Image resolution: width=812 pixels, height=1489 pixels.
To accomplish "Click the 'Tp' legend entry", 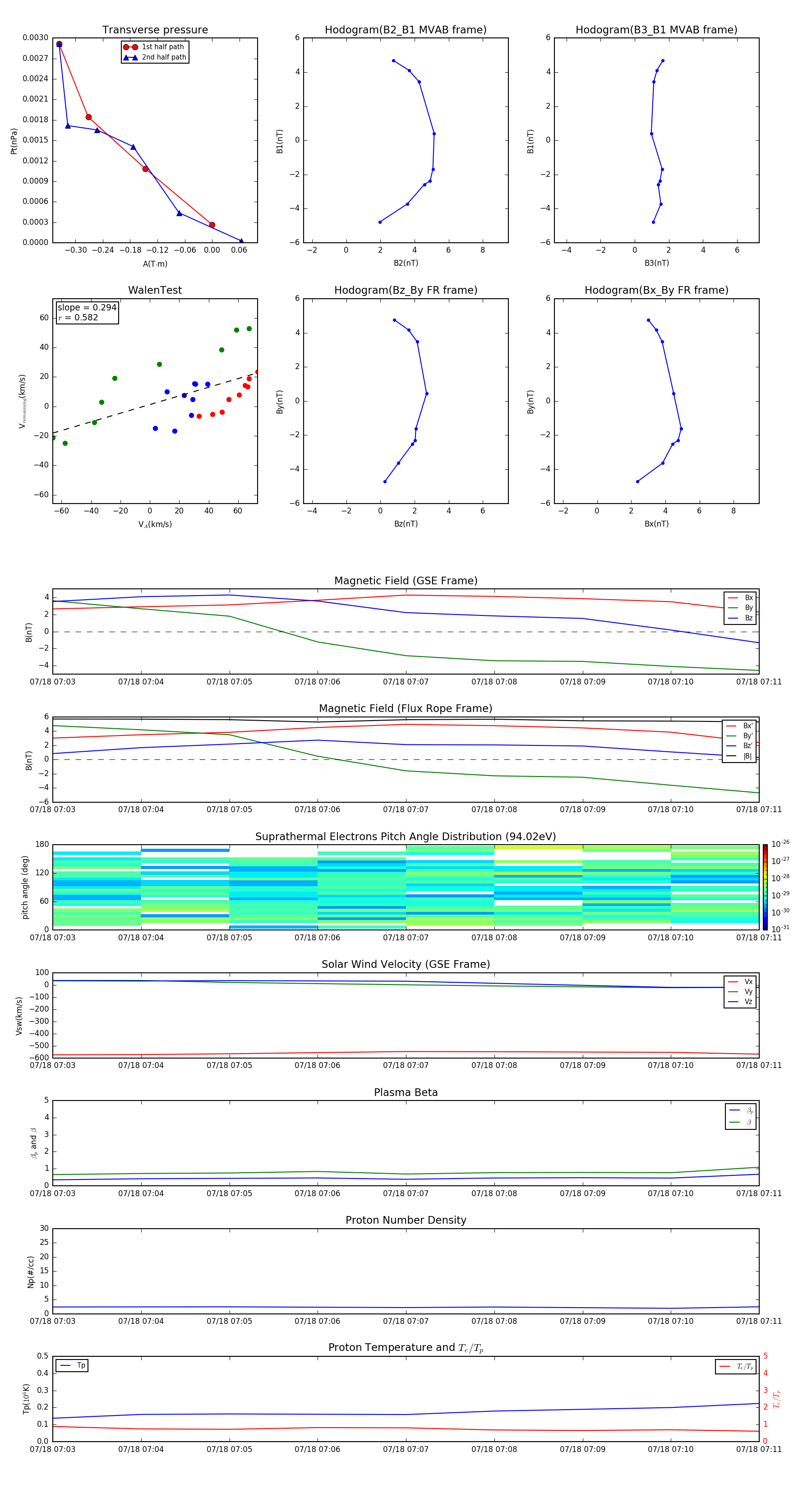I will point(72,1365).
